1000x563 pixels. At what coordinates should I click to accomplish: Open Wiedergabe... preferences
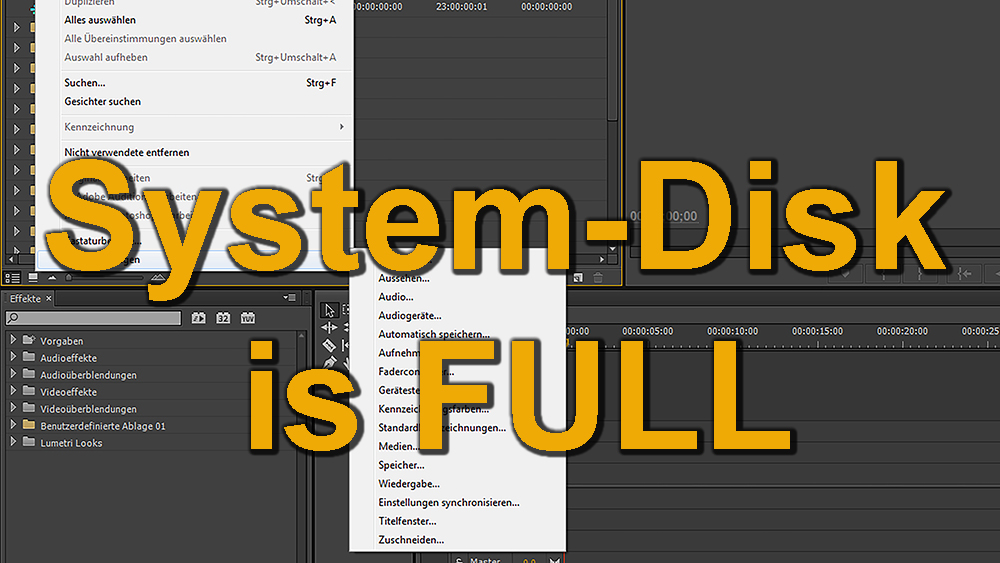pos(409,484)
